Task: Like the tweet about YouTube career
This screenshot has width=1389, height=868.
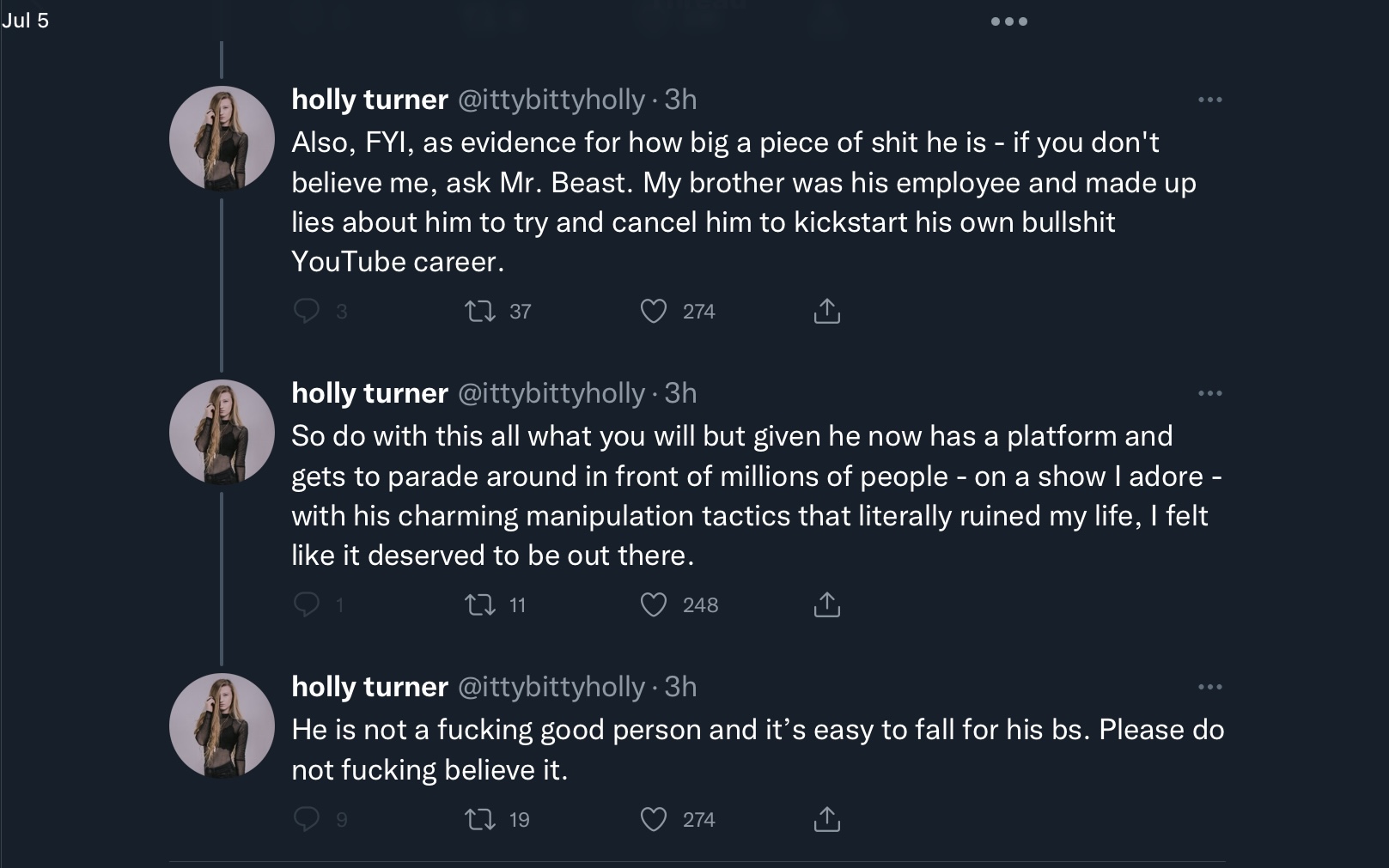Action: click(654, 311)
